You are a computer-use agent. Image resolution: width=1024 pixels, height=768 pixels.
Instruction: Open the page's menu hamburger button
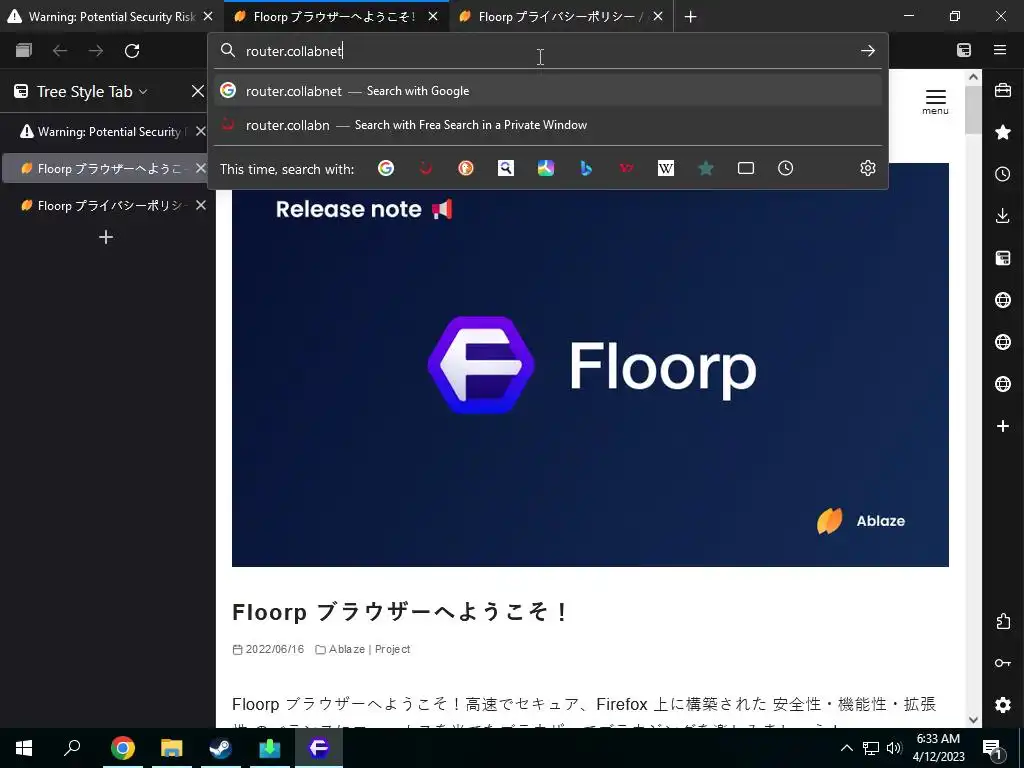(x=935, y=102)
